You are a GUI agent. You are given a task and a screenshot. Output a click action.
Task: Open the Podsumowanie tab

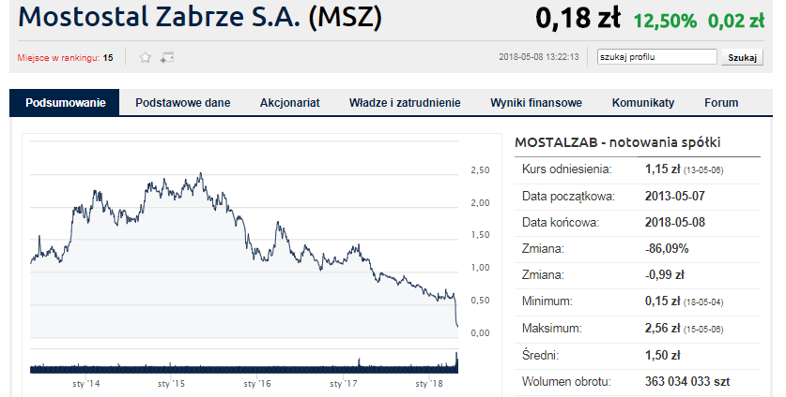(x=65, y=103)
